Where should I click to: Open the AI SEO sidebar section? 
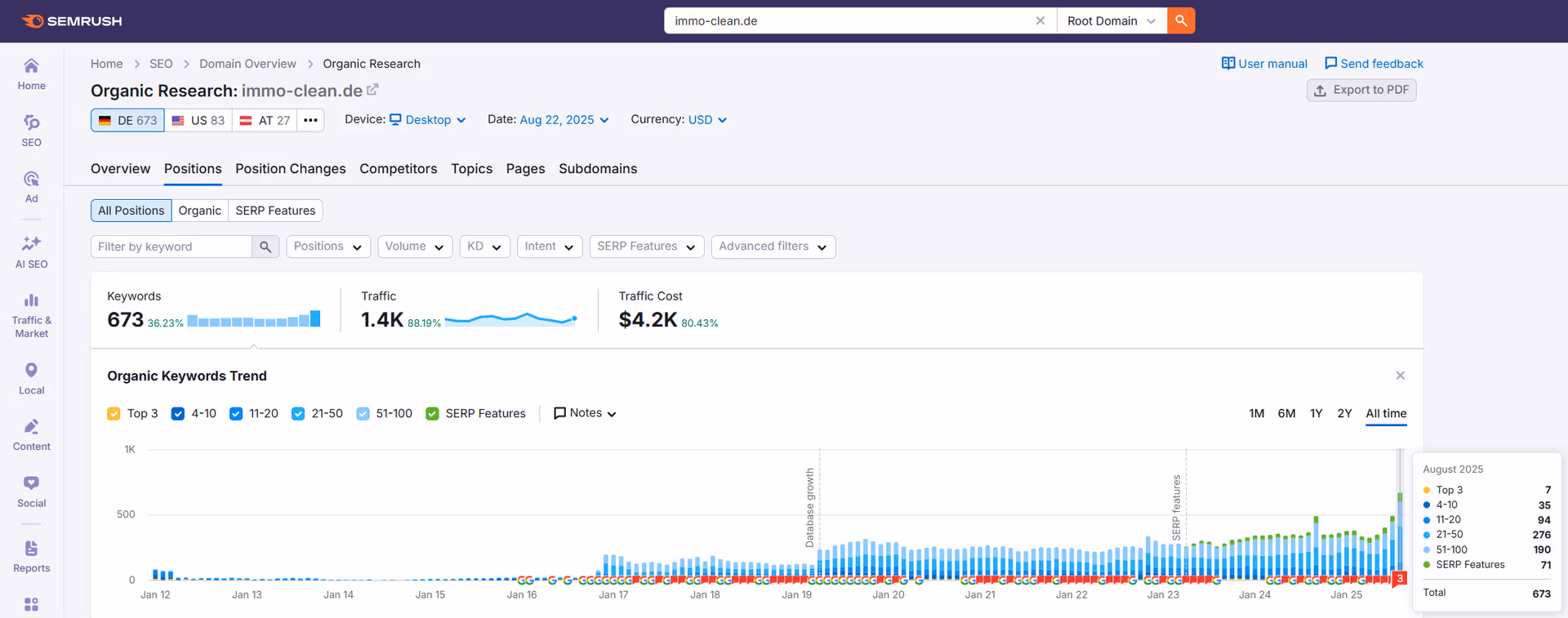point(31,252)
